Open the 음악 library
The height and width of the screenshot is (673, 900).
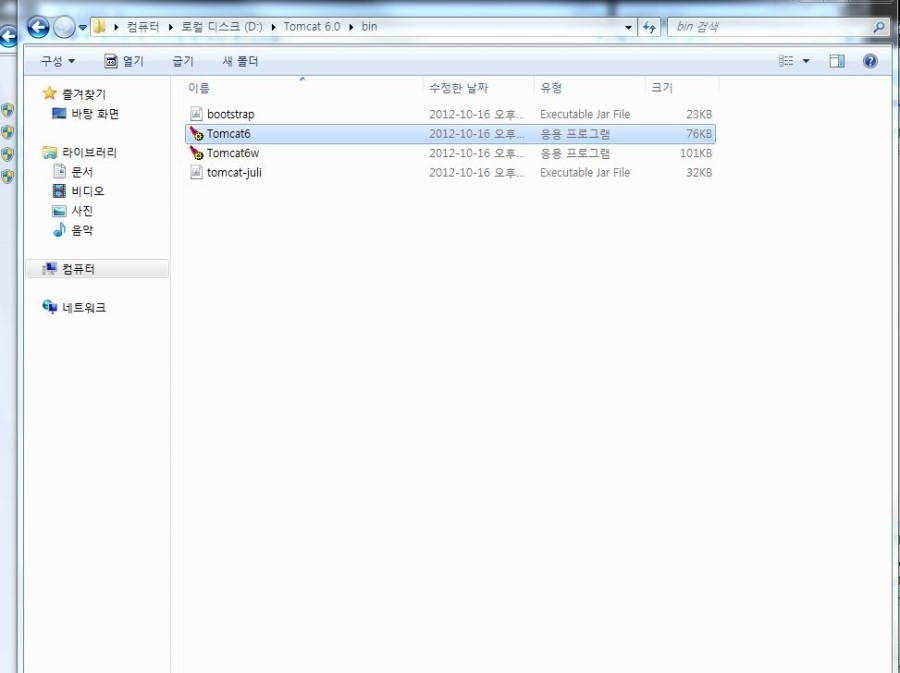(82, 230)
